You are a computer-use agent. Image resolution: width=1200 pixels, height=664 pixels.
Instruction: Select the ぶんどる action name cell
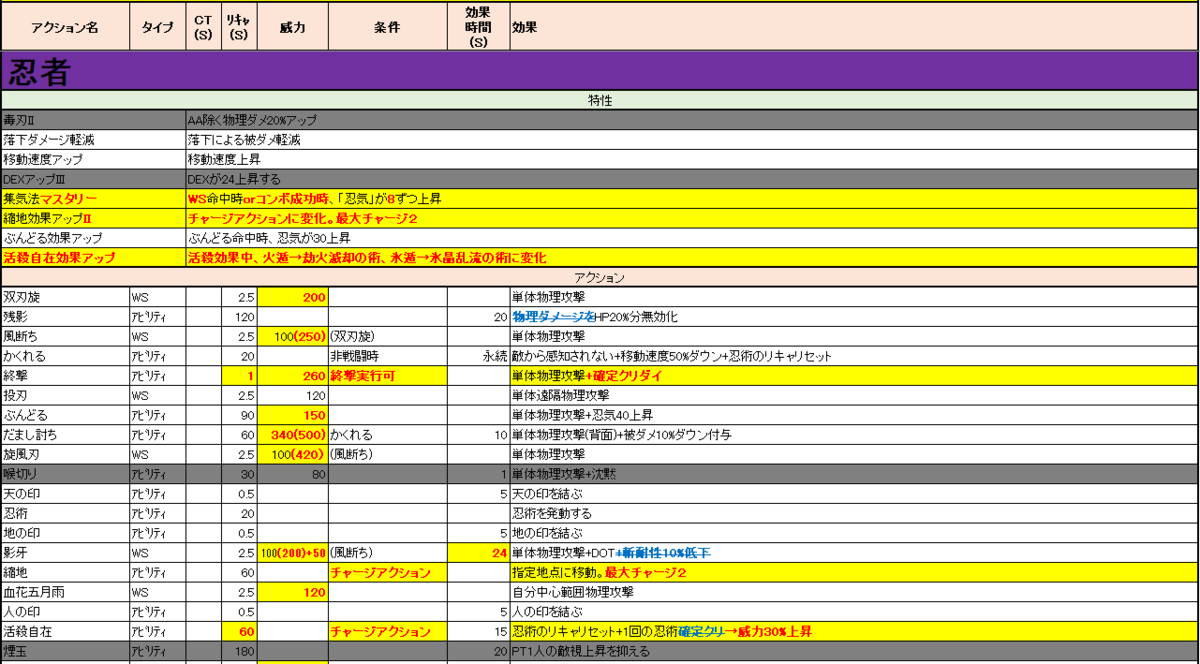65,415
